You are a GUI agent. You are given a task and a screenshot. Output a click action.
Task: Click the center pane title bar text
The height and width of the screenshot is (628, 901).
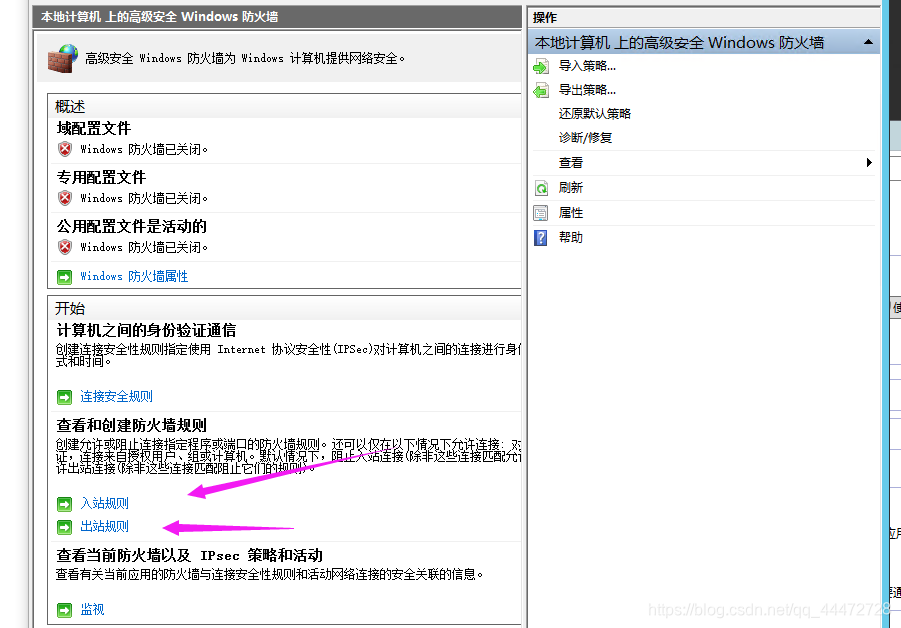click(x=159, y=17)
